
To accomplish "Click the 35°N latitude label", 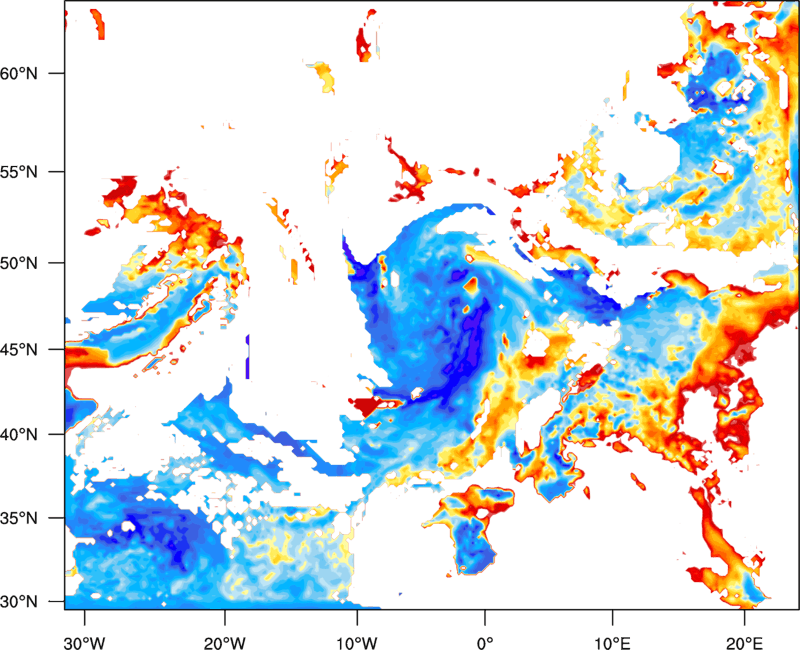I will tap(19, 518).
